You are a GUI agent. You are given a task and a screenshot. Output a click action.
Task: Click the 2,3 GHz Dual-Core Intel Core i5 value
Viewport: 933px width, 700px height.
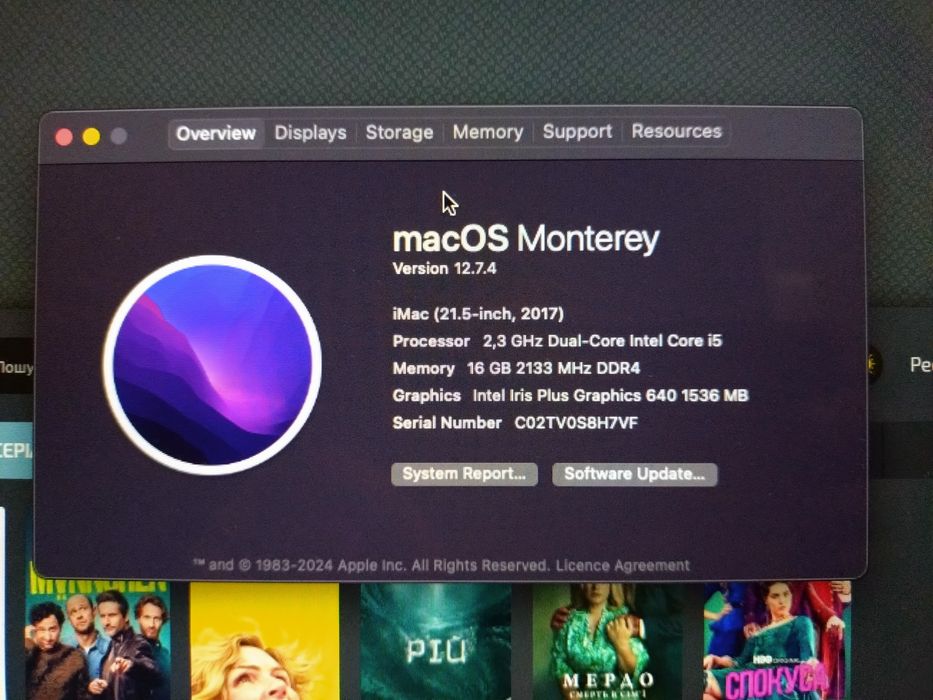[x=602, y=341]
